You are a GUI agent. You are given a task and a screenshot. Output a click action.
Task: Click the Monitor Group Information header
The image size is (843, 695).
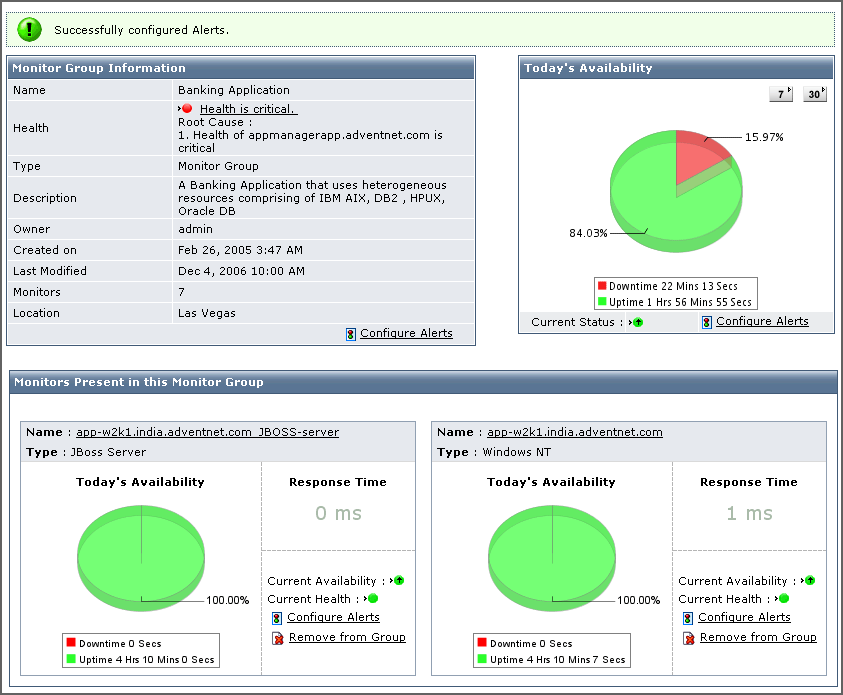click(241, 68)
